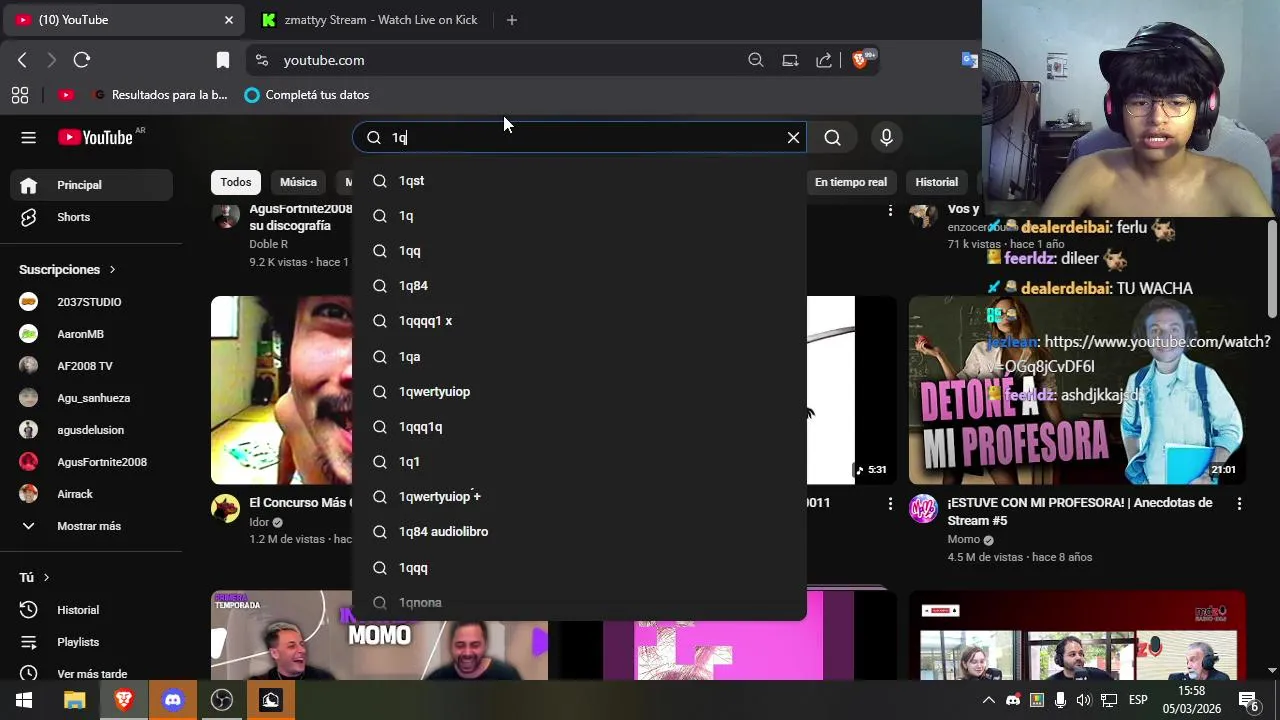Open the Resultados para la b... bookmark

[160, 95]
